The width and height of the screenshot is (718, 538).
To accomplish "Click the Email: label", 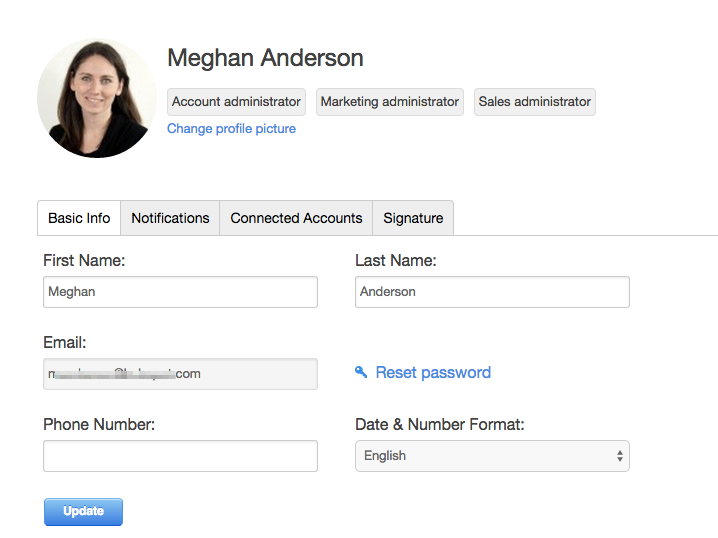I will 65,342.
